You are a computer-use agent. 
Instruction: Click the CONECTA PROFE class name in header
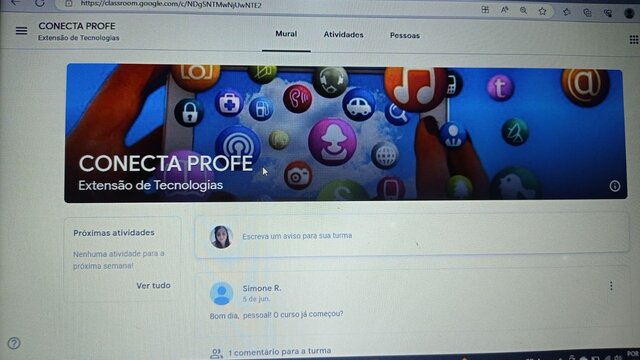(77, 26)
